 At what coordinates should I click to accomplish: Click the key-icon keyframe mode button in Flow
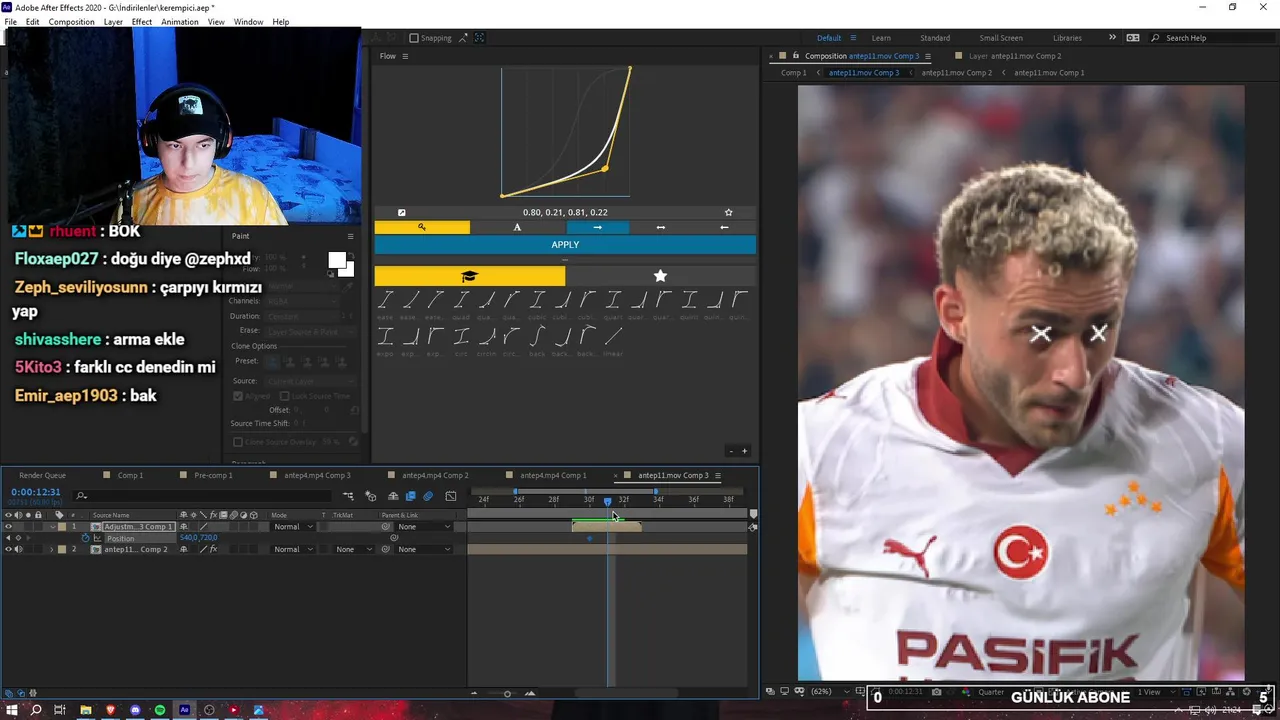pyautogui.click(x=422, y=227)
